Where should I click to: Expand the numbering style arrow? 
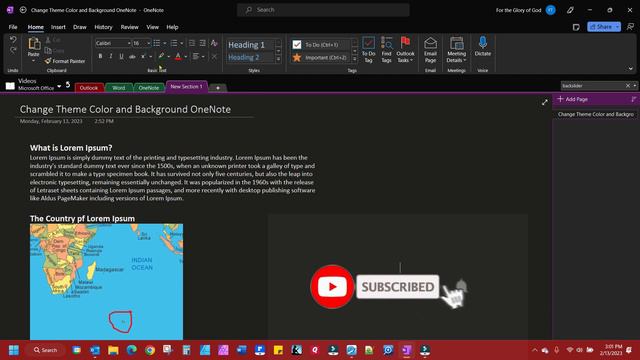click(182, 43)
